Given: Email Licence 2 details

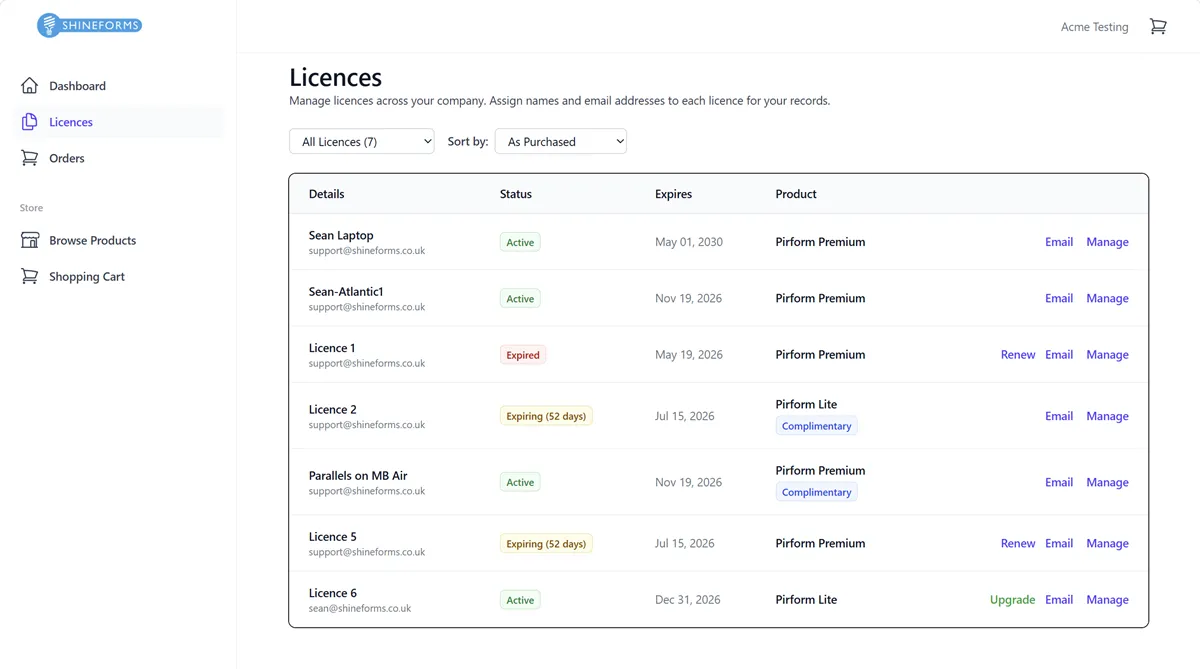Looking at the screenshot, I should 1059,416.
